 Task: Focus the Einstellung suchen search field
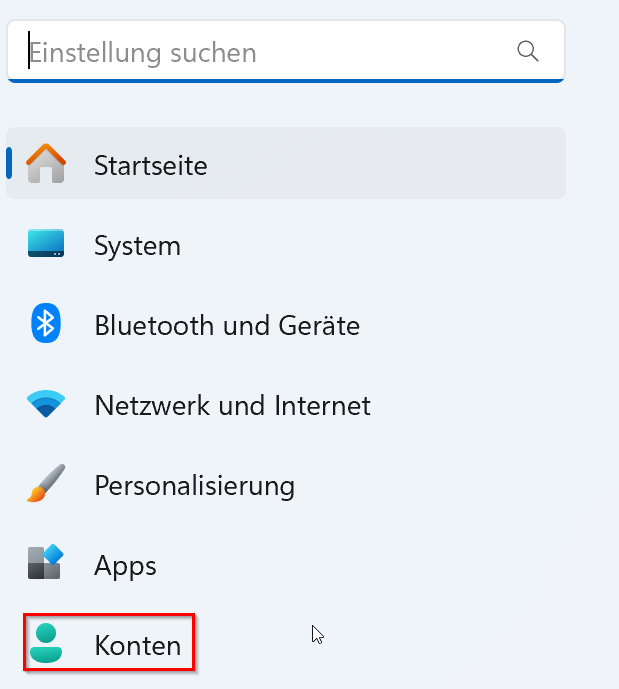point(286,51)
